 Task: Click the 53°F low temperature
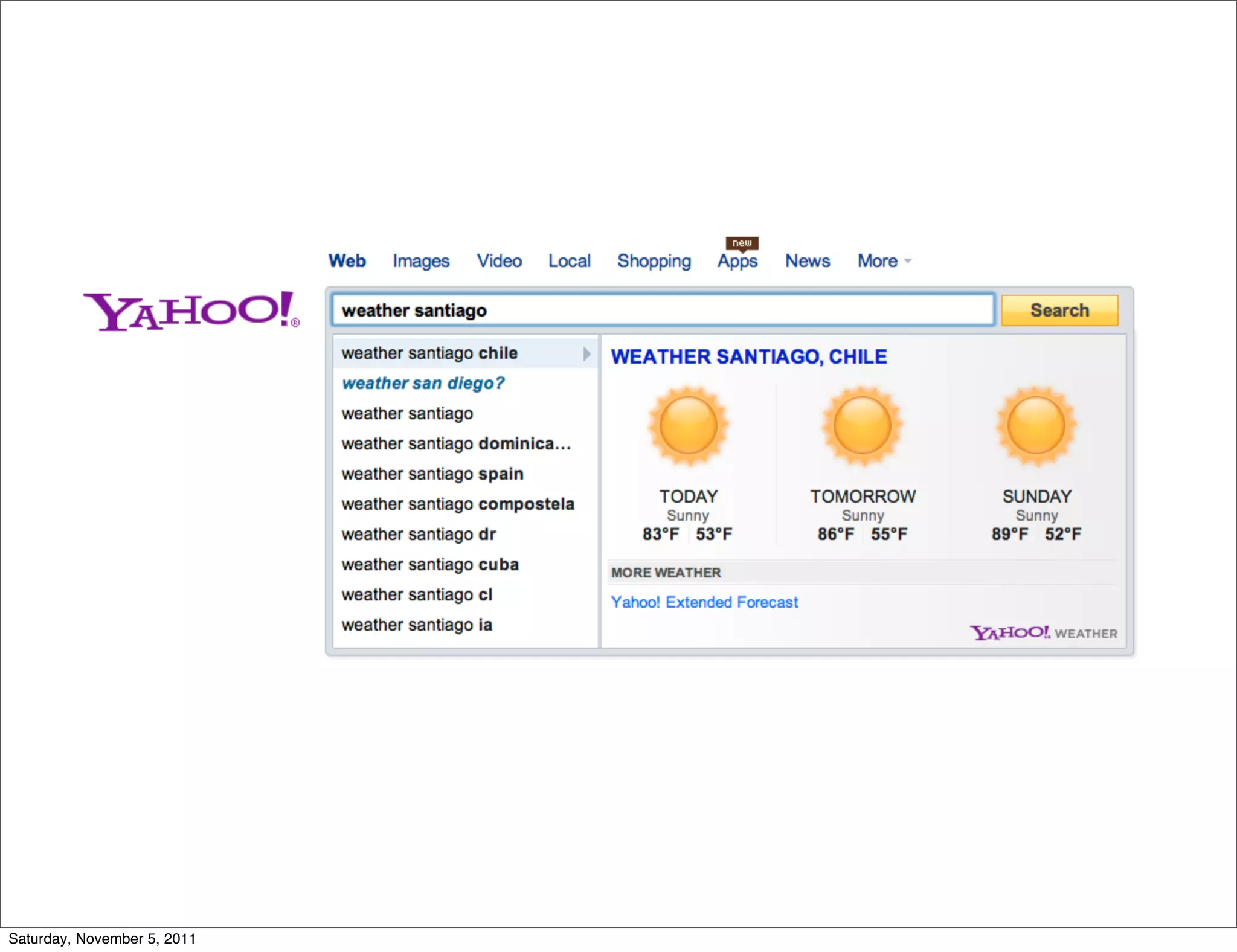[x=714, y=534]
